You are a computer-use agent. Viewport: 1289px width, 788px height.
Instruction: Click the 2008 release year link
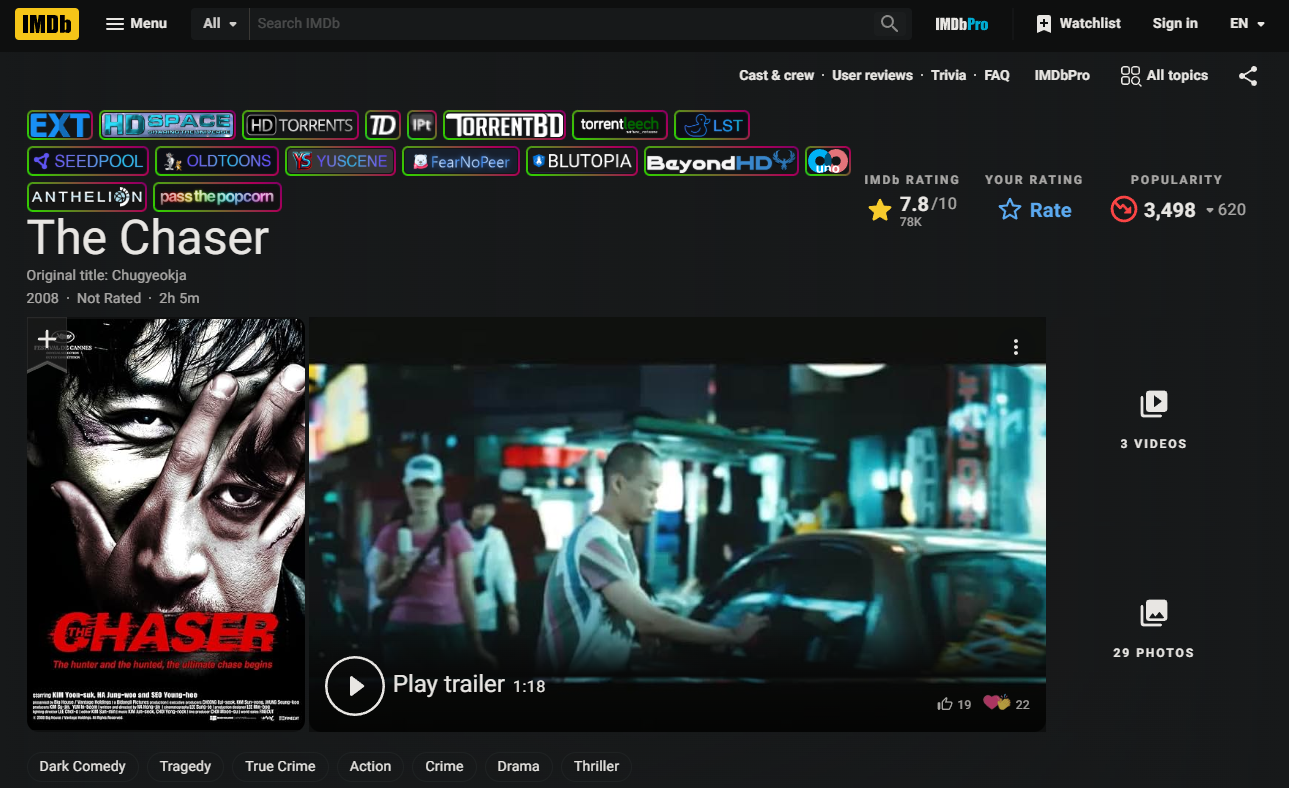click(43, 298)
